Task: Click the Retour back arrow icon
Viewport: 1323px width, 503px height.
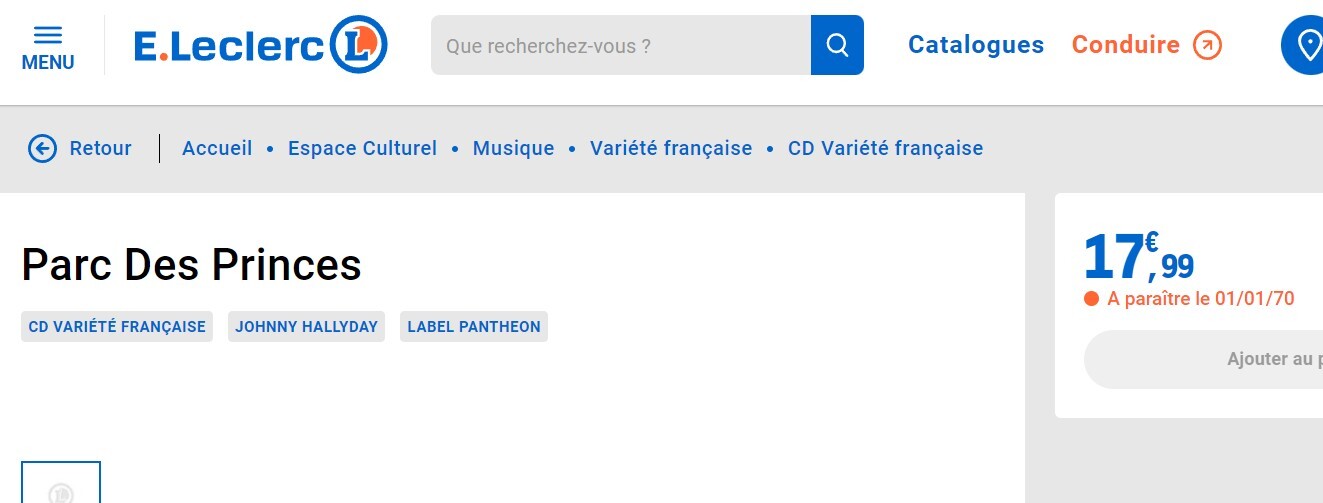Action: [42, 149]
